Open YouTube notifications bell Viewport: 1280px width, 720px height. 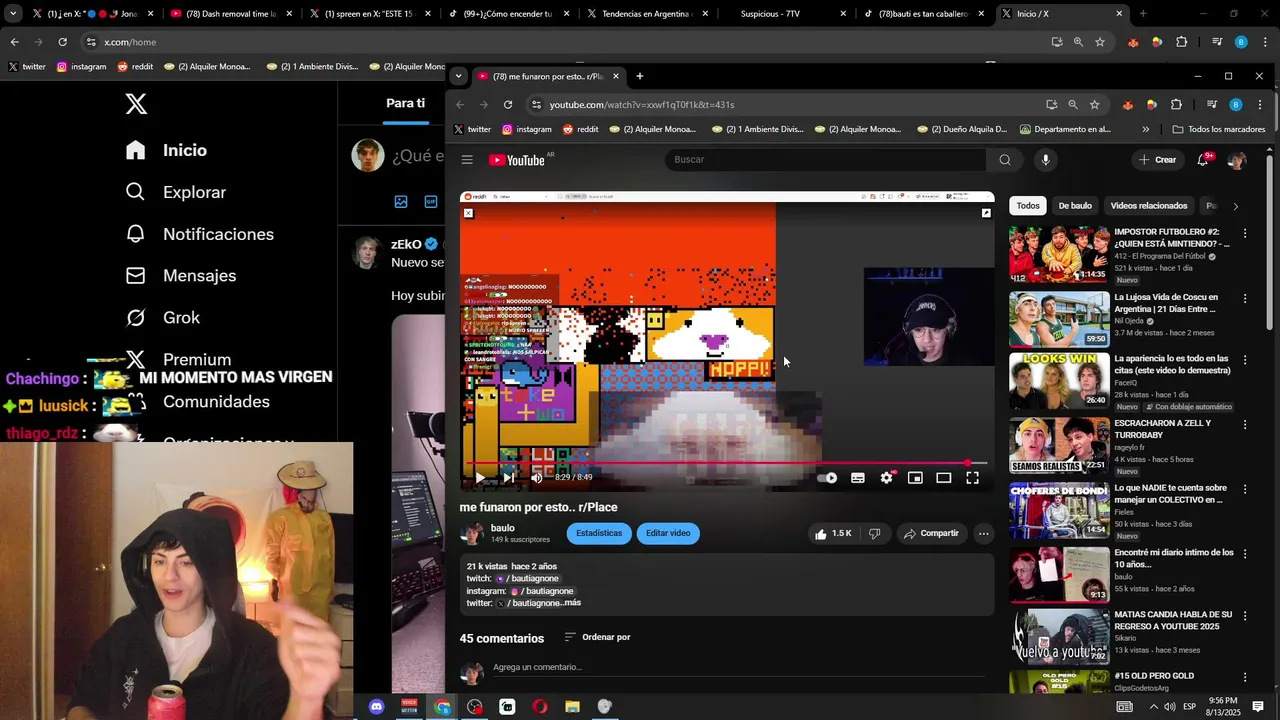click(1203, 160)
